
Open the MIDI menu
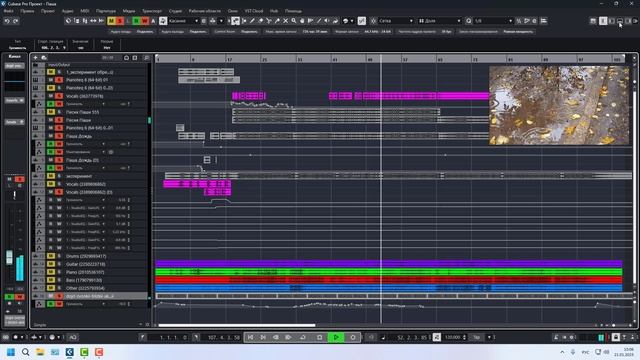(x=84, y=11)
